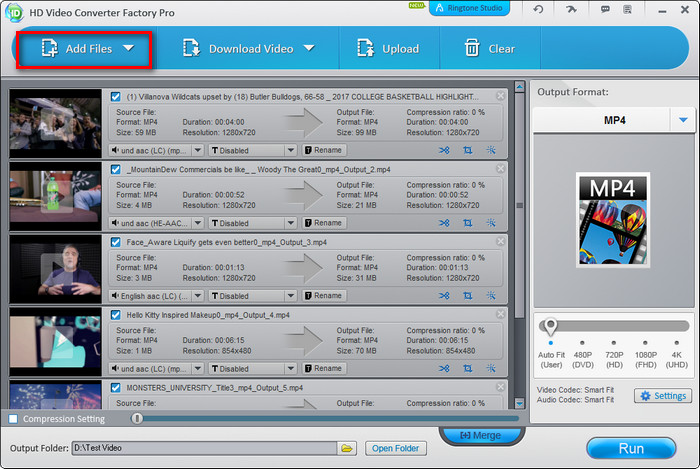Click the crop icon for MountainDew video
This screenshot has width=700, height=469.
(467, 223)
